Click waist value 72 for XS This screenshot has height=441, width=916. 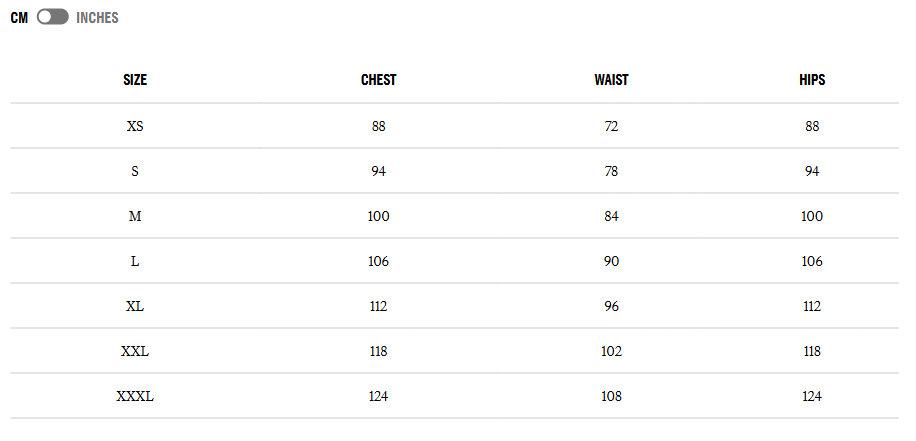tap(611, 127)
